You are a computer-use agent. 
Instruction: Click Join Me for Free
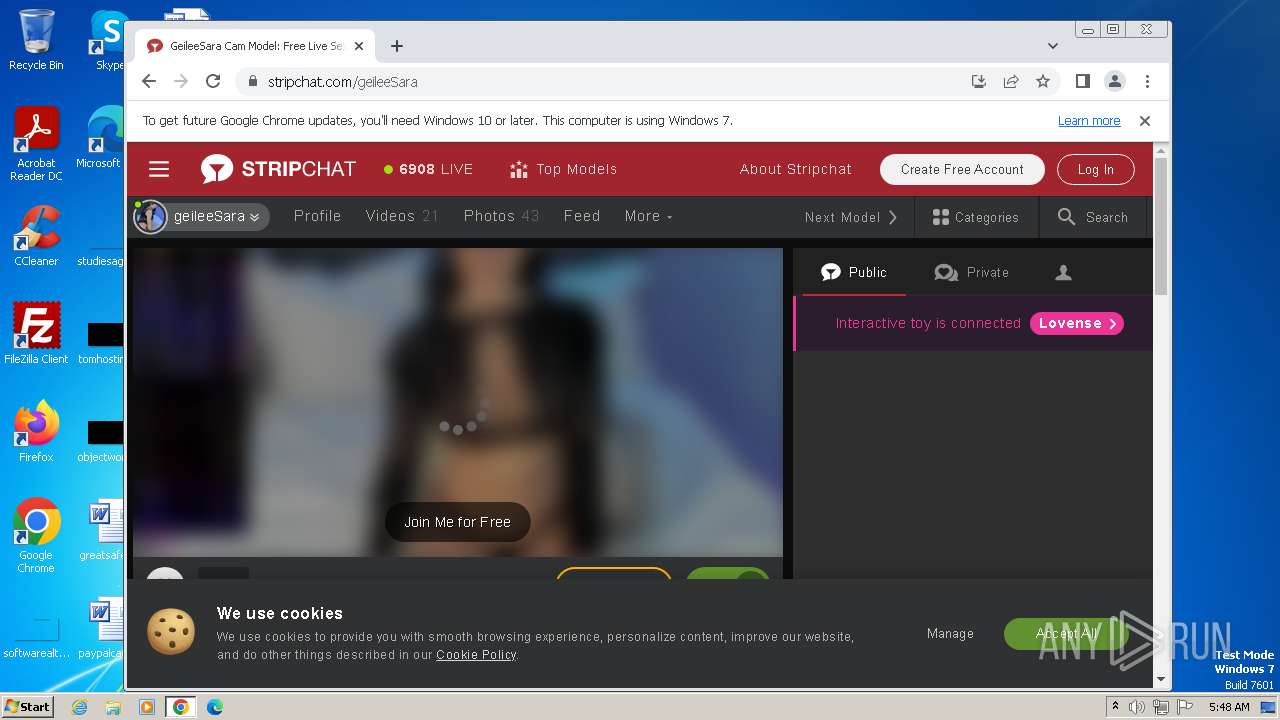pyautogui.click(x=457, y=522)
